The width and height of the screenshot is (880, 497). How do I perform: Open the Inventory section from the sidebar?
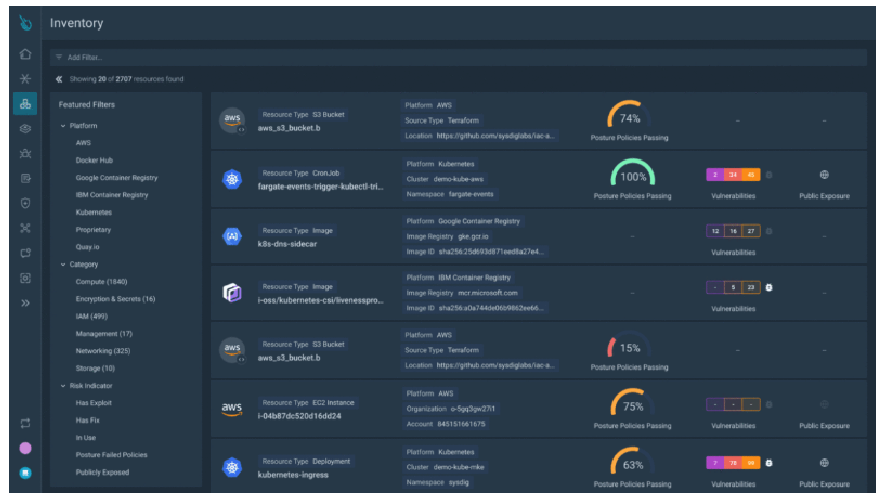[25, 103]
